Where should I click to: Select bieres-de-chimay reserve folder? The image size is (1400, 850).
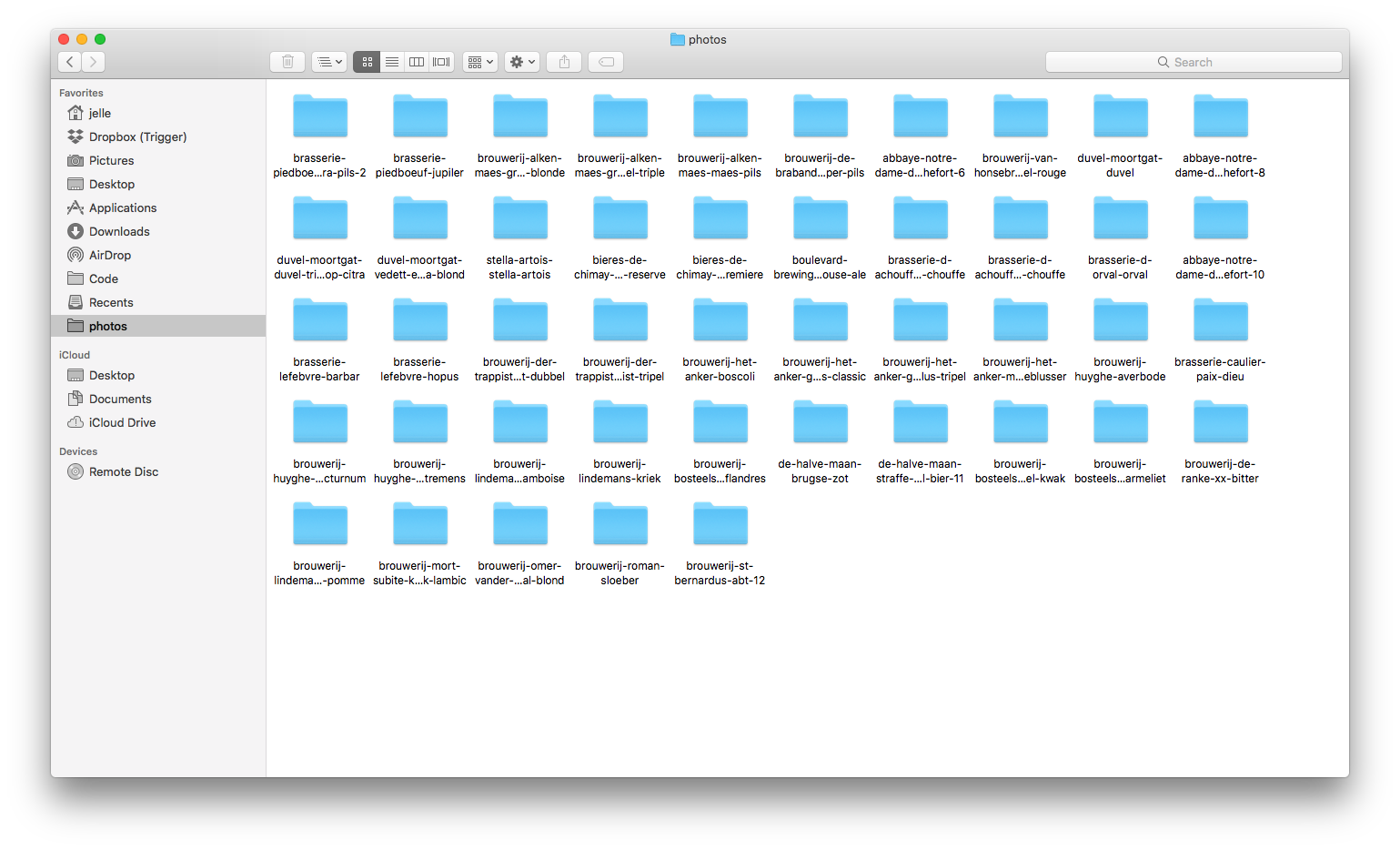[x=619, y=219]
